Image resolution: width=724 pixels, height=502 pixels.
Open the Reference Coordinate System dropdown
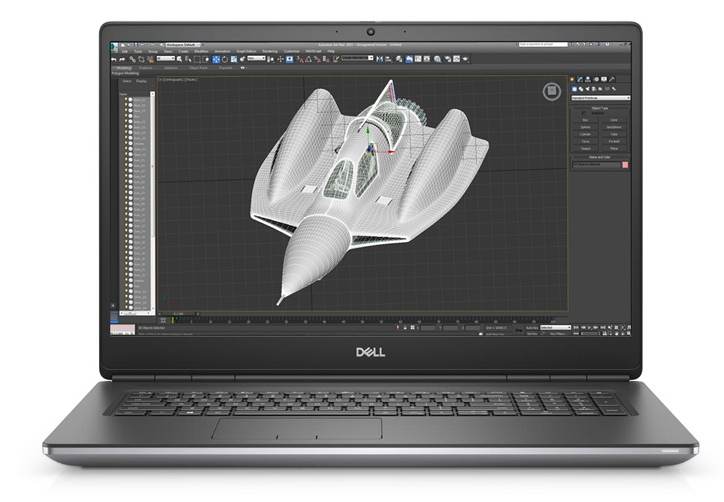(256, 59)
